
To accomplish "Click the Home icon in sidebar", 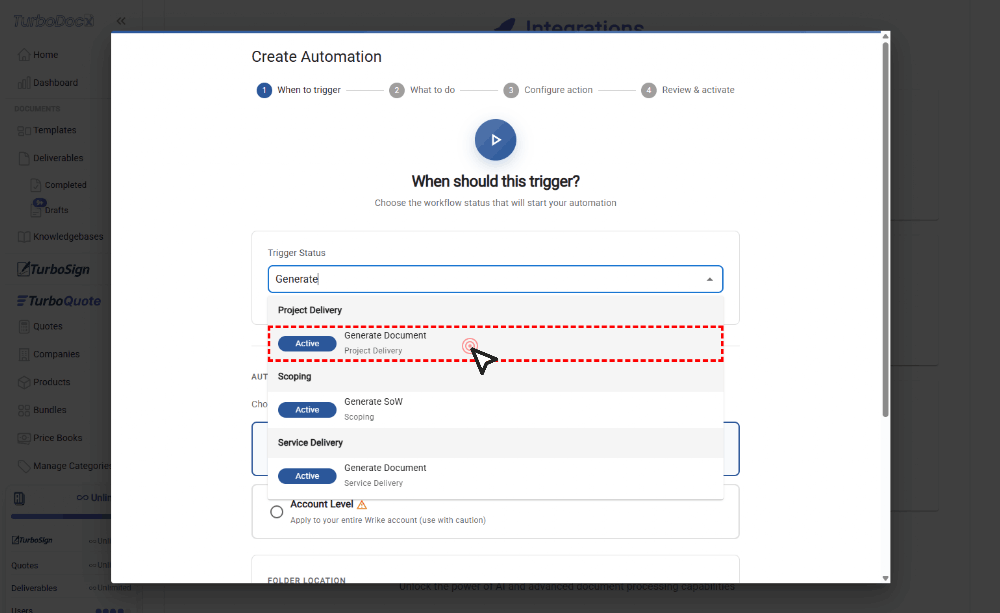I will pos(24,55).
